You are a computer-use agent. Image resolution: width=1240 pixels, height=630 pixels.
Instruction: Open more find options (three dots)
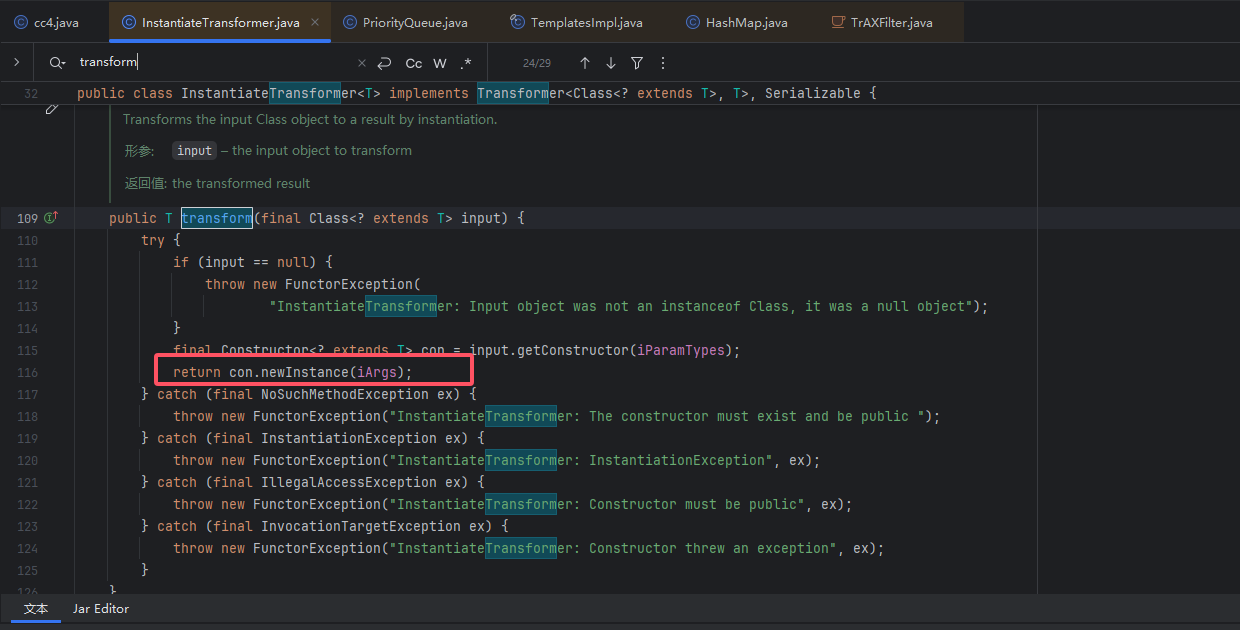[663, 63]
